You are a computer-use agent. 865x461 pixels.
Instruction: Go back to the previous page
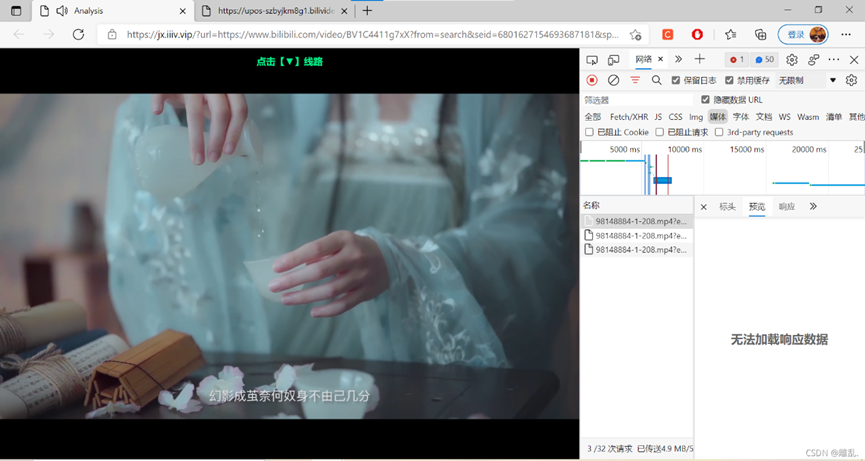19,34
